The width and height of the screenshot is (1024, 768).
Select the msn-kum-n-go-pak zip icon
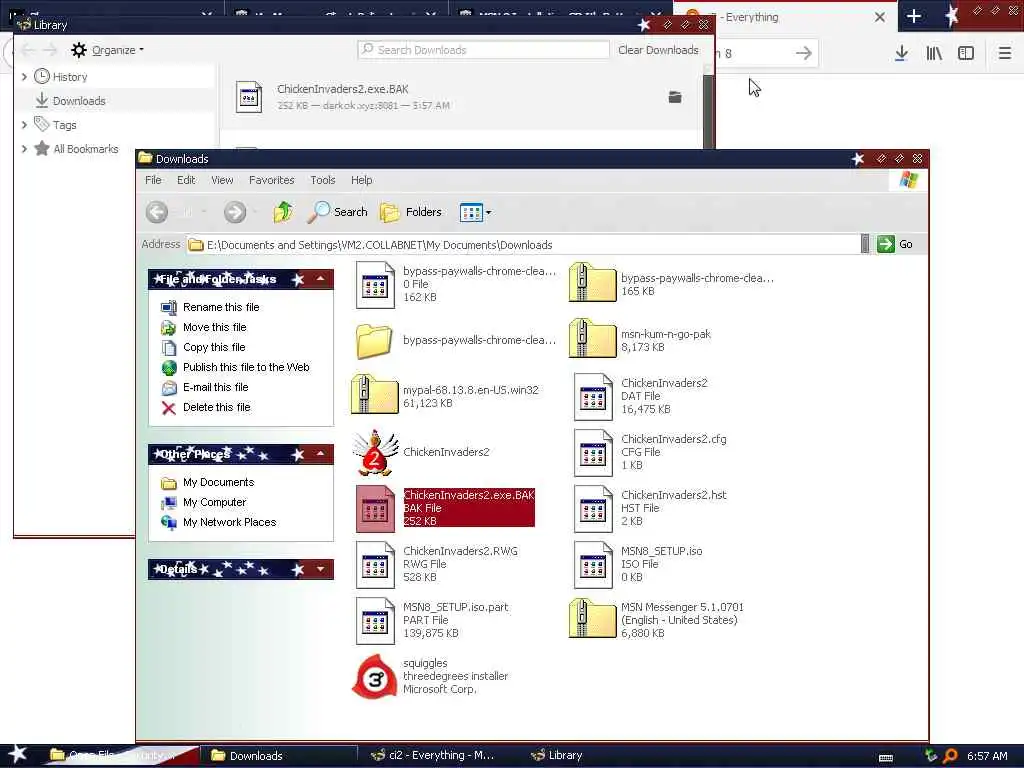[592, 338]
